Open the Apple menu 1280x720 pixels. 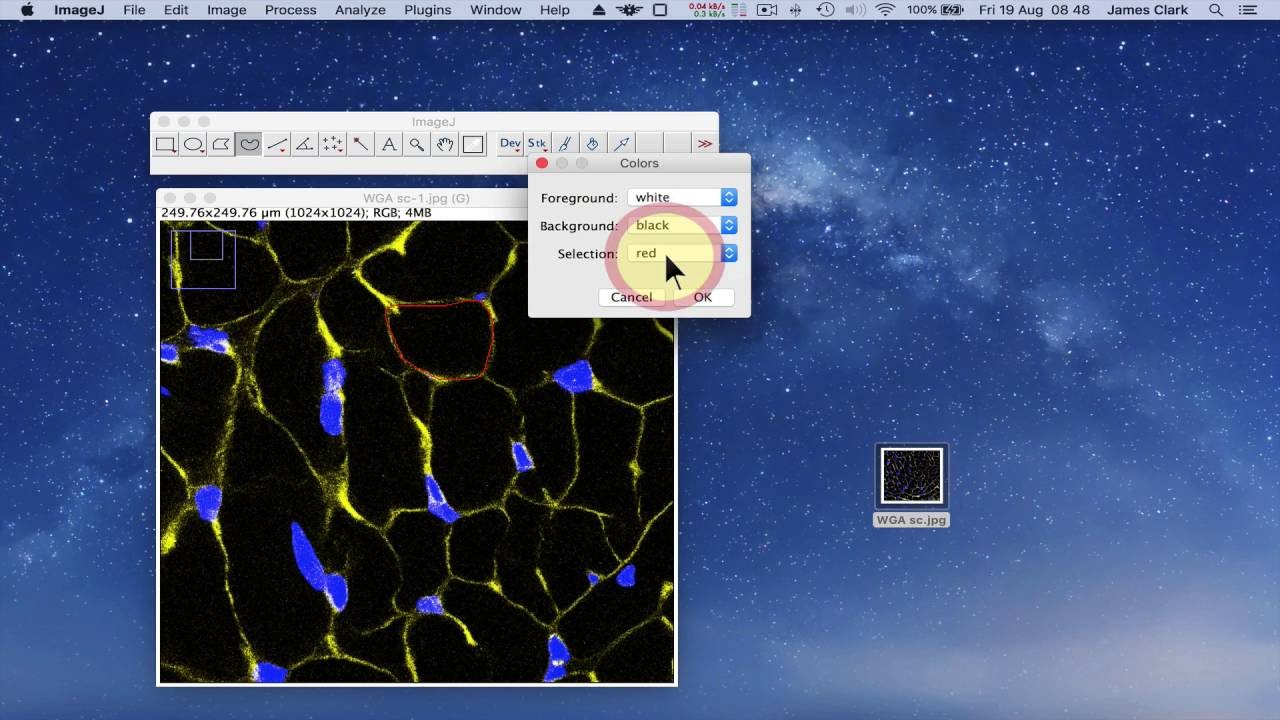27,10
